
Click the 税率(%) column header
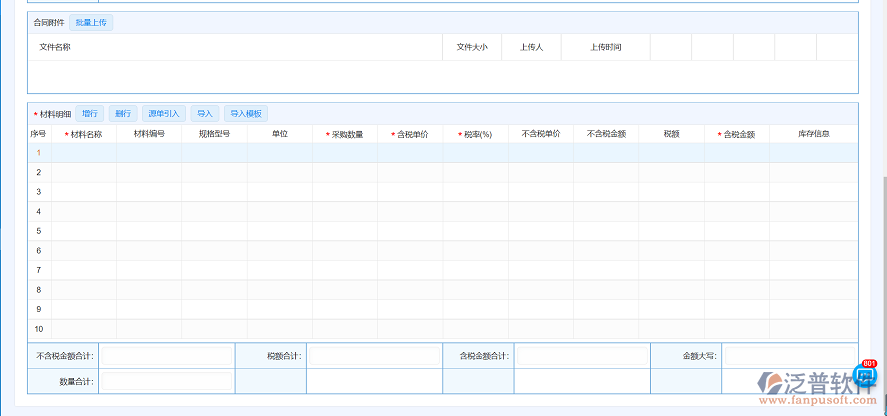(x=476, y=134)
